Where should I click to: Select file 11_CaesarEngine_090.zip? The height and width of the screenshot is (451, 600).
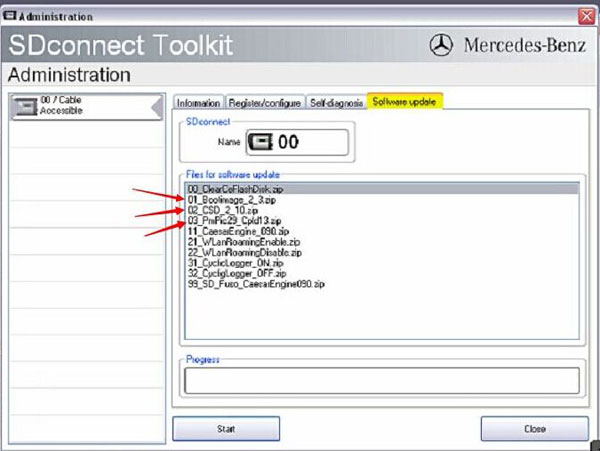[x=238, y=231]
